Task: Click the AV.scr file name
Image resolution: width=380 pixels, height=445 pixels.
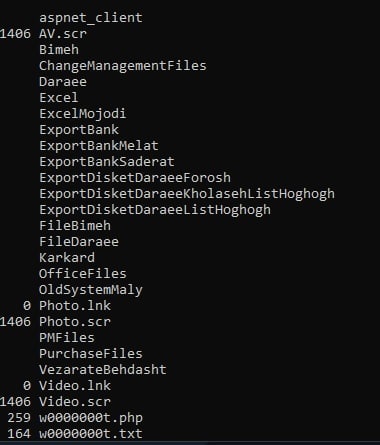Action: click(63, 33)
